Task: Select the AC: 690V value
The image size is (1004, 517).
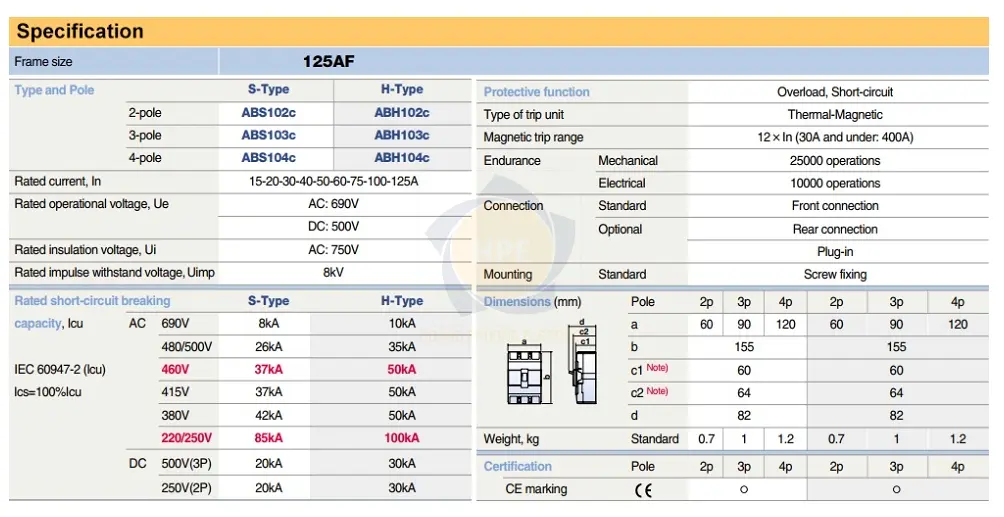Action: click(x=333, y=204)
